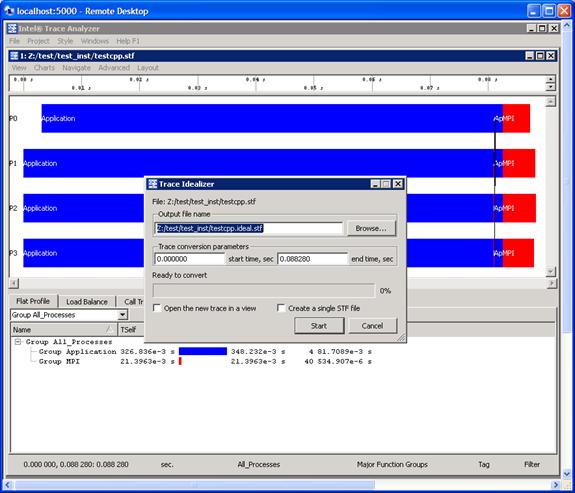The image size is (575, 493).
Task: Open the Group All_Processes dropdown
Action: pos(123,315)
